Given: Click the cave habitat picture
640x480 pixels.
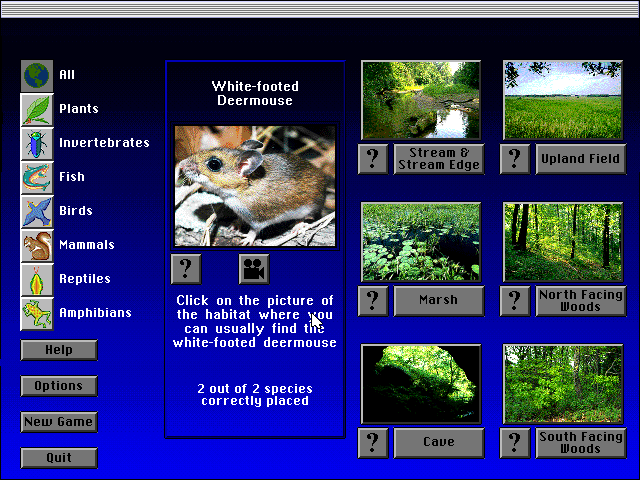Looking at the screenshot, I should point(421,384).
